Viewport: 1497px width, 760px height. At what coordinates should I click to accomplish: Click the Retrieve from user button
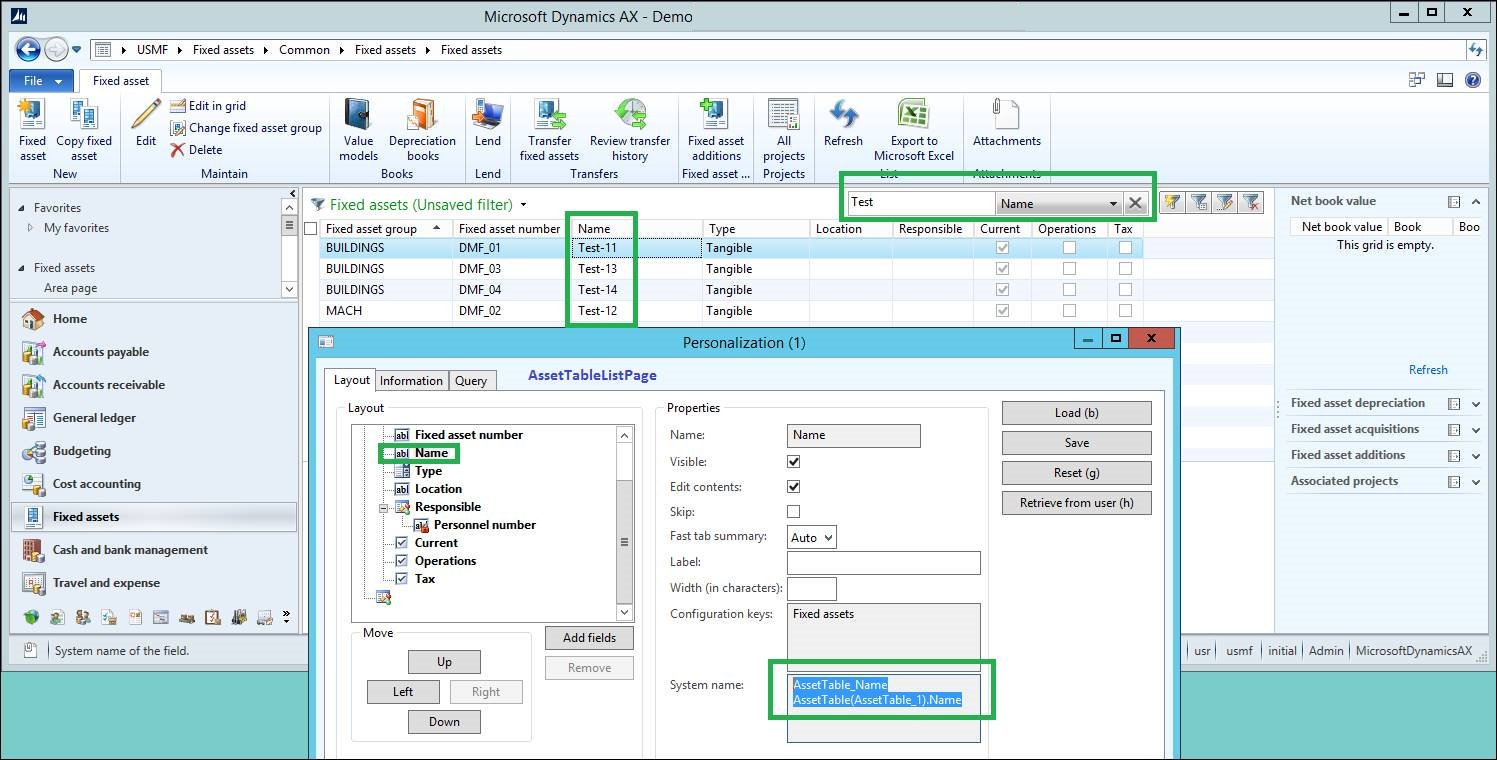[1076, 503]
